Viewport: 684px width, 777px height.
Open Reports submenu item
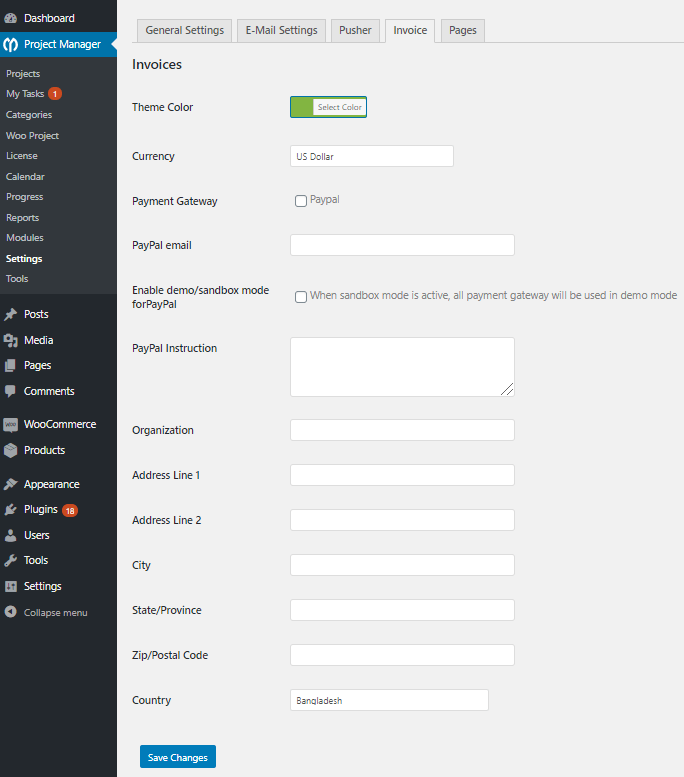tap(22, 218)
